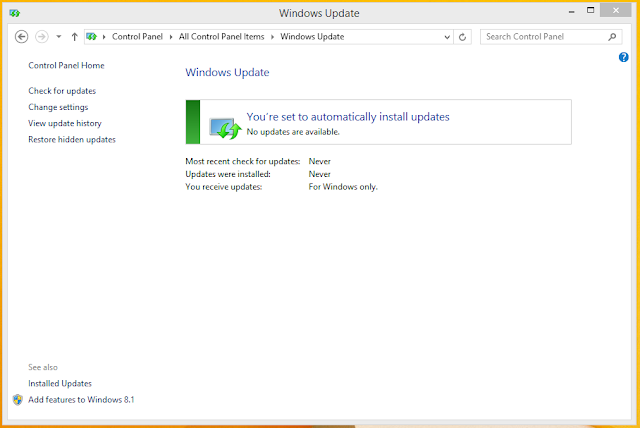640x428 pixels.
Task: Click "You receive updates:" label
Action: (224, 186)
